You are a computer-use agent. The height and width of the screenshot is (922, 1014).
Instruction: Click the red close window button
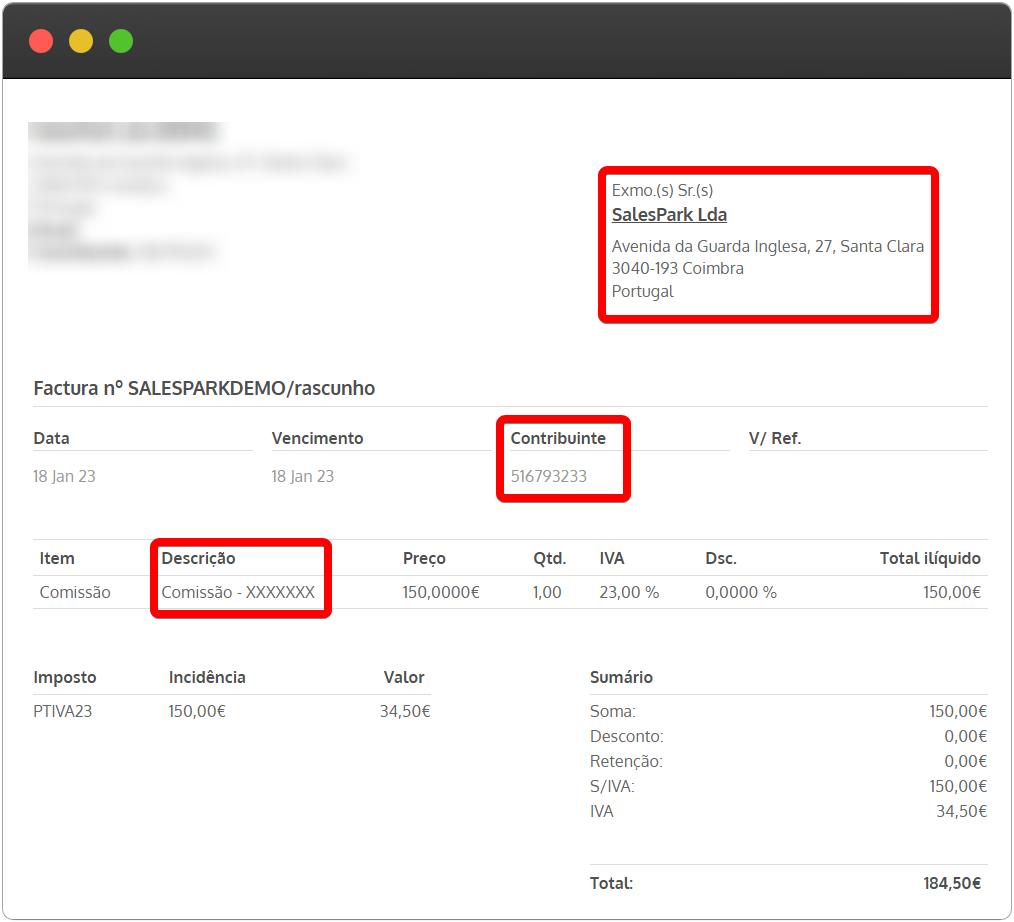click(41, 41)
